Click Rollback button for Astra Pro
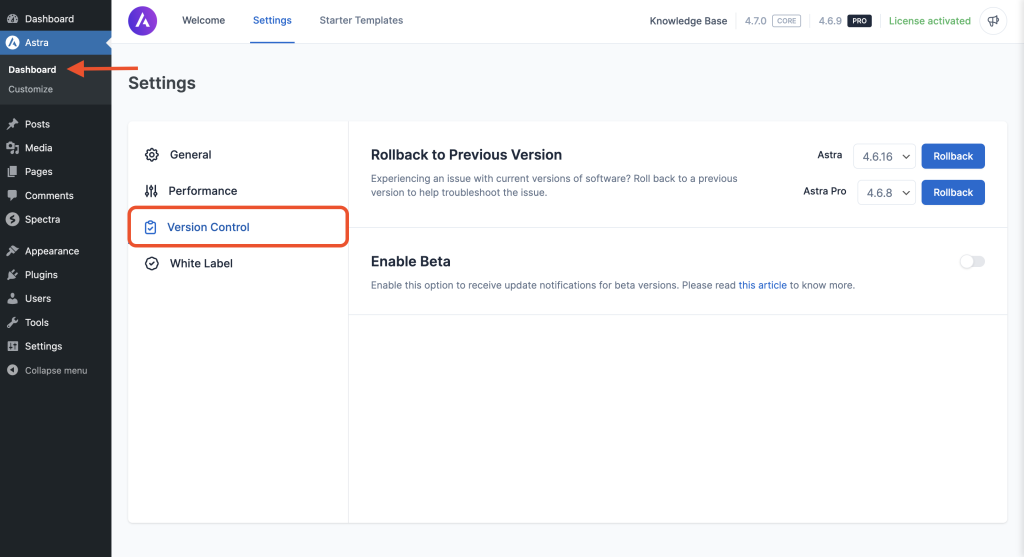Viewport: 1024px width, 557px height. tap(953, 193)
